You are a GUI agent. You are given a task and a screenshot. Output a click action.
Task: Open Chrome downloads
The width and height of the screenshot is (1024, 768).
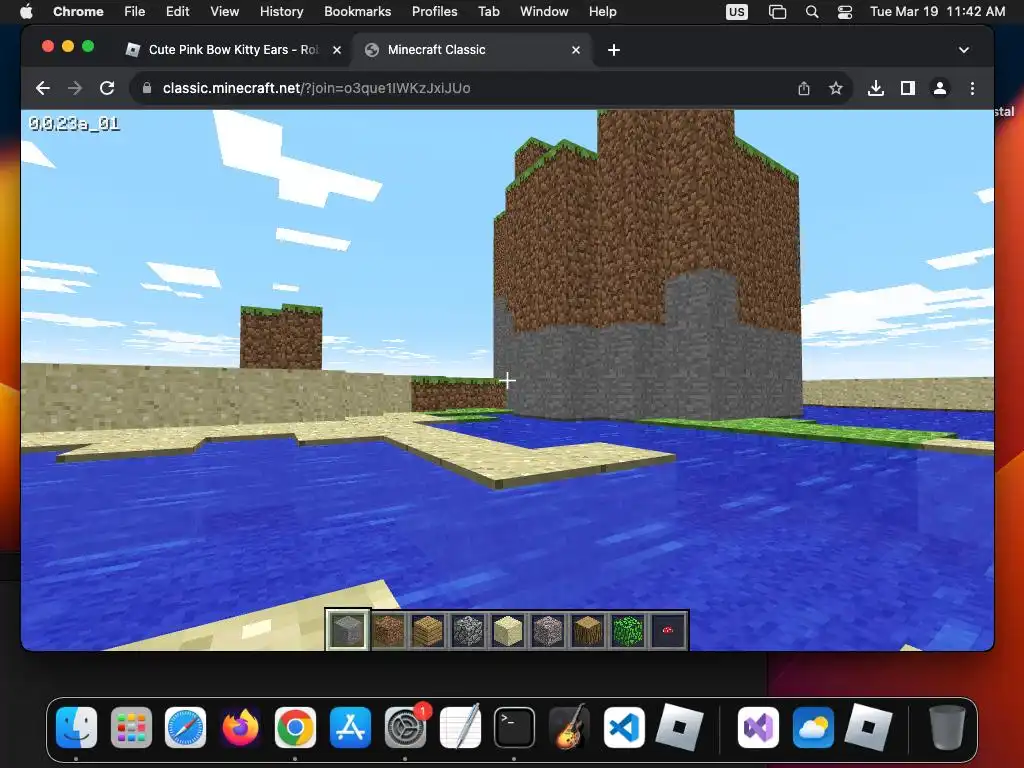click(876, 88)
